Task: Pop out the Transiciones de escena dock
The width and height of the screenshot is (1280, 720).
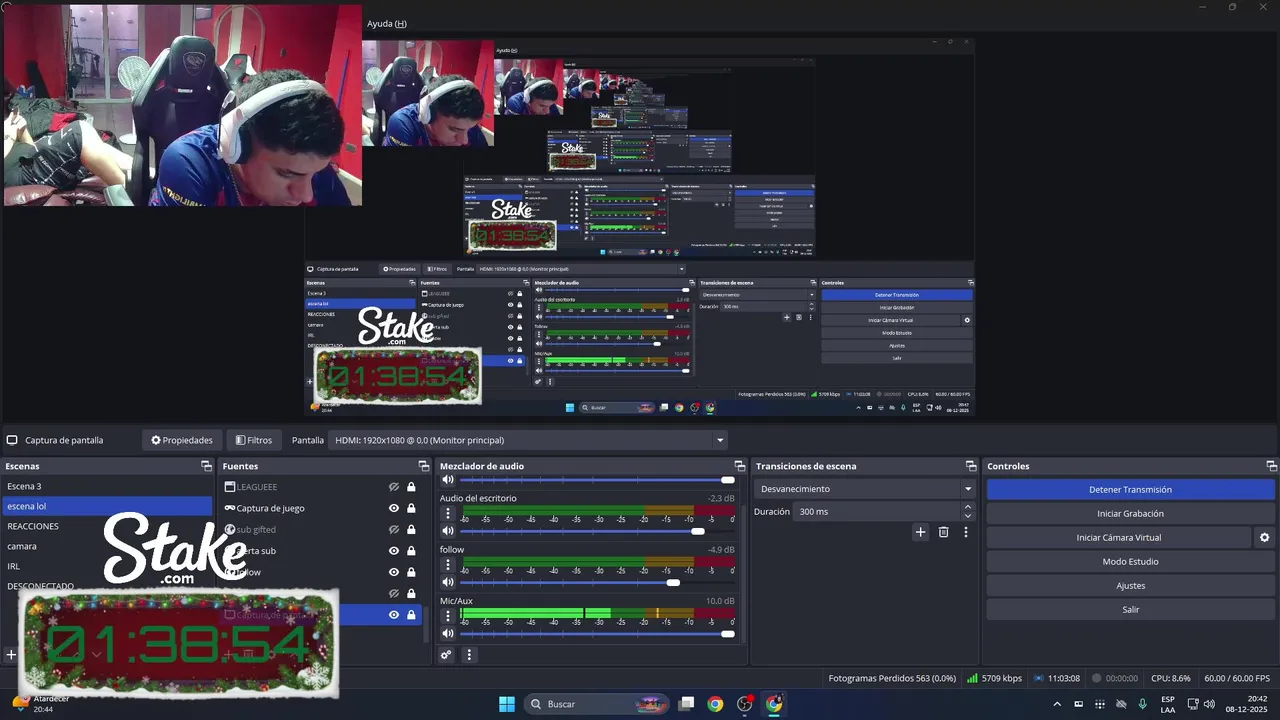Action: [971, 466]
